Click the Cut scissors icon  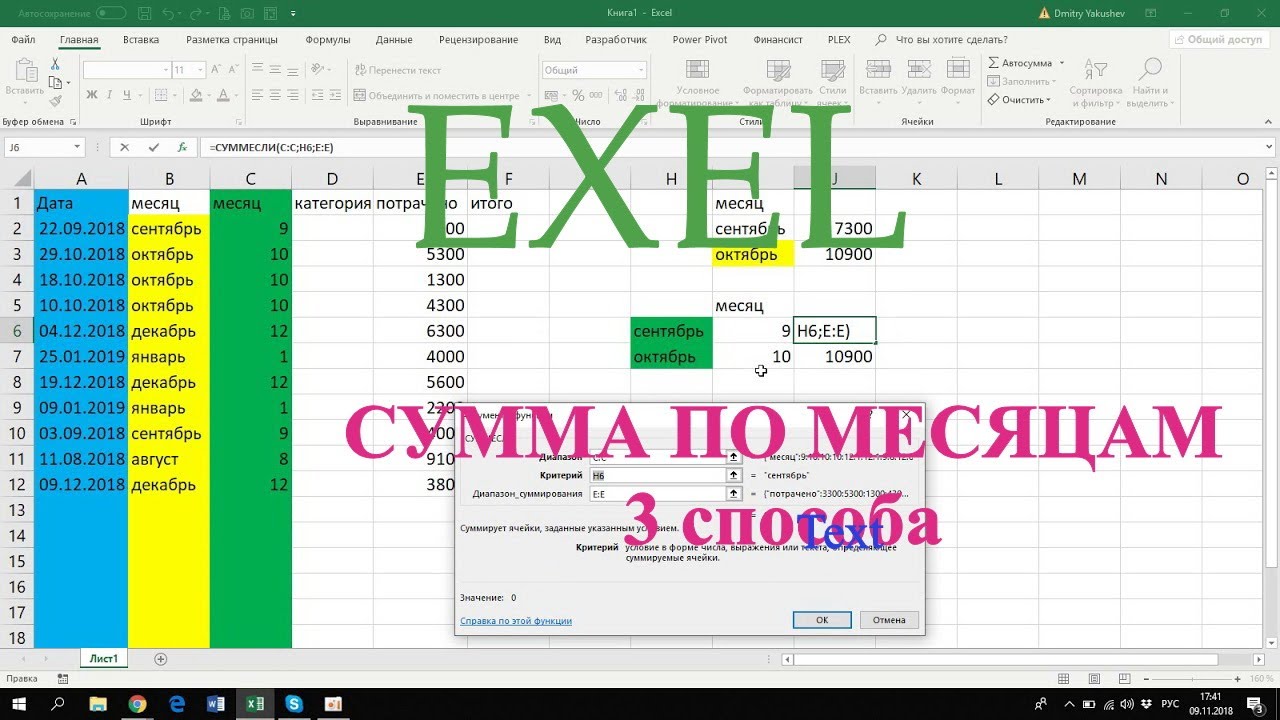[x=56, y=64]
